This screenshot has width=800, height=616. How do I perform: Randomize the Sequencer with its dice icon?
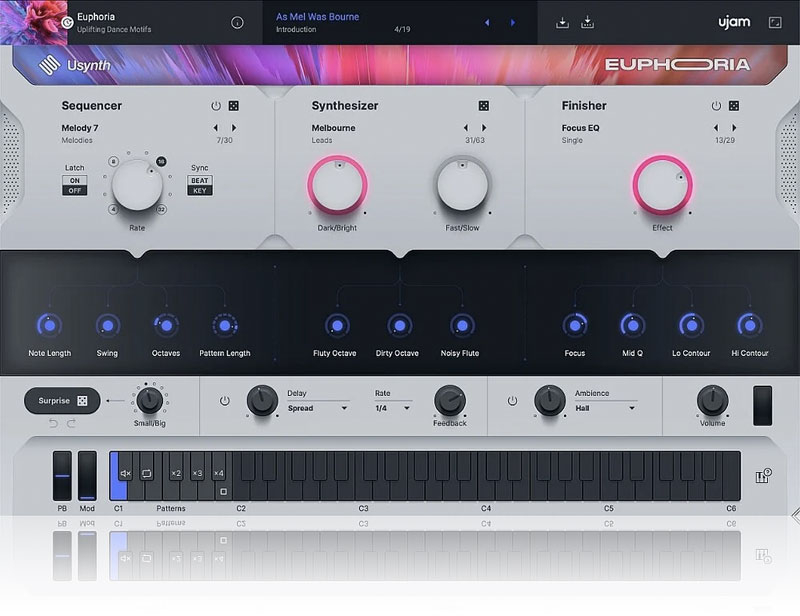click(x=233, y=106)
